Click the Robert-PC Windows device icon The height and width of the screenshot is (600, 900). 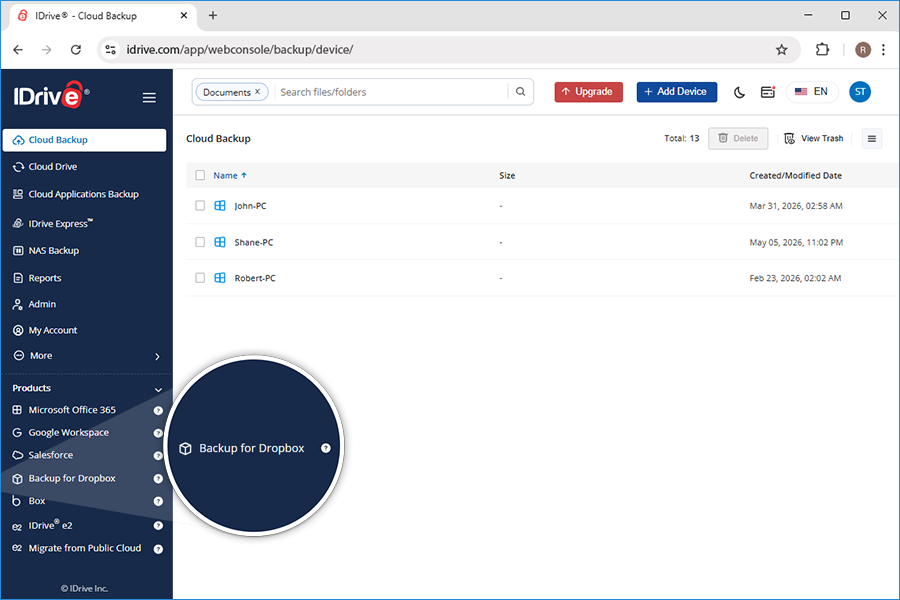[220, 278]
